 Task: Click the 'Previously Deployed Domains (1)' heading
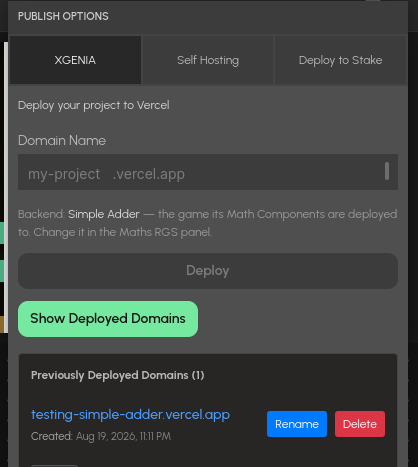[117, 375]
